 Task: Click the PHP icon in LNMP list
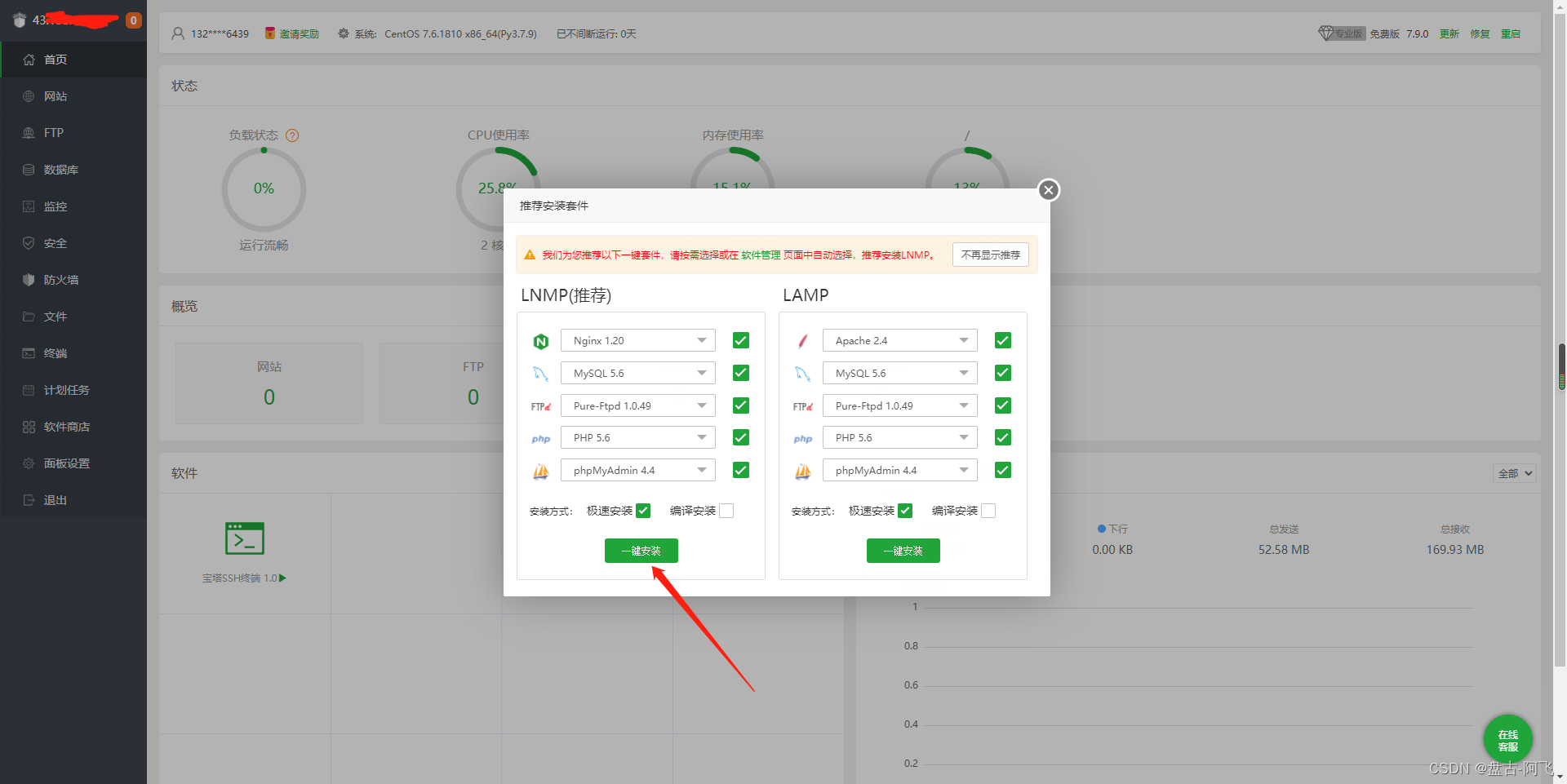click(540, 439)
